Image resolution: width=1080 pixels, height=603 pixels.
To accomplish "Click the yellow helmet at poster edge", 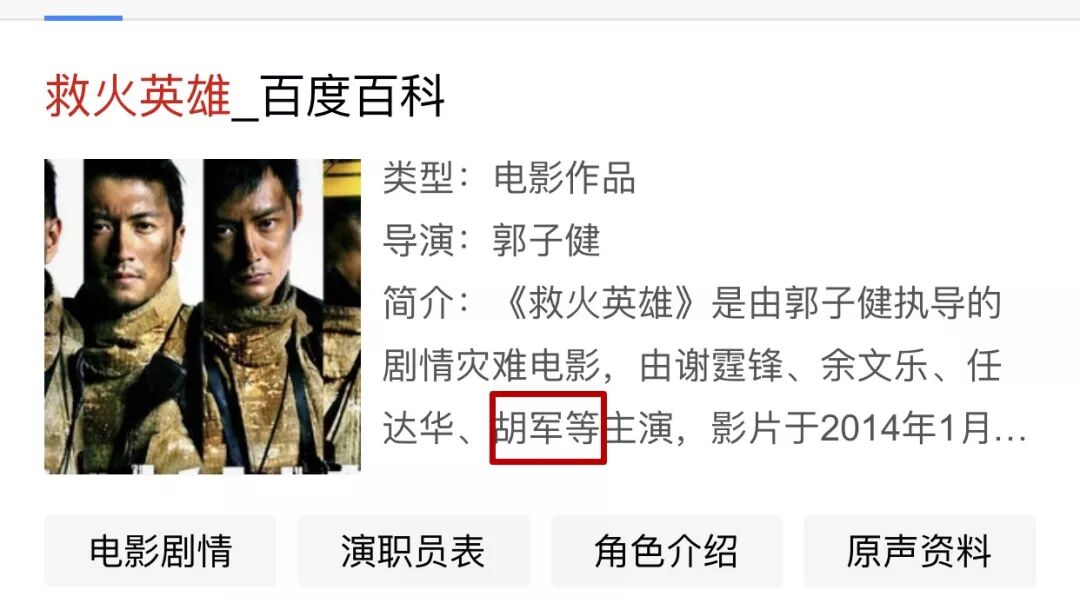I will (x=342, y=177).
